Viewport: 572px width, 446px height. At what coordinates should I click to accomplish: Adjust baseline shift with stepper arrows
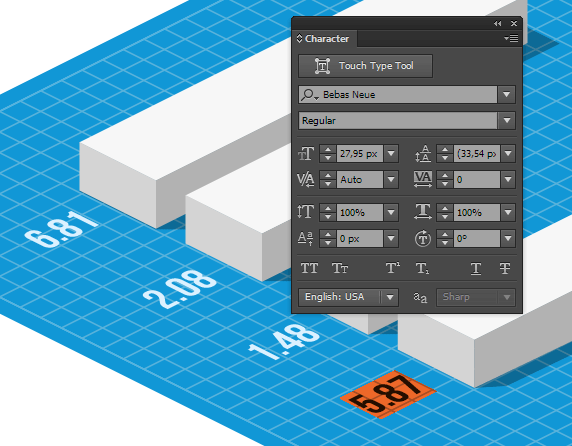coord(328,238)
